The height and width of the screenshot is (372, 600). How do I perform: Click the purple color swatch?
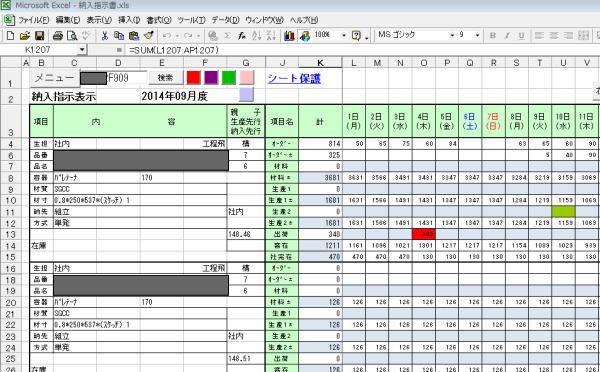[x=211, y=78]
